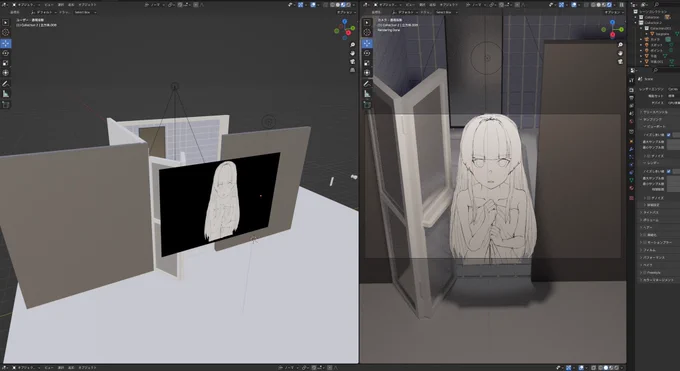Switch perspective/orthographic icon in left viewport
680x371 pixels.
pos(353,70)
